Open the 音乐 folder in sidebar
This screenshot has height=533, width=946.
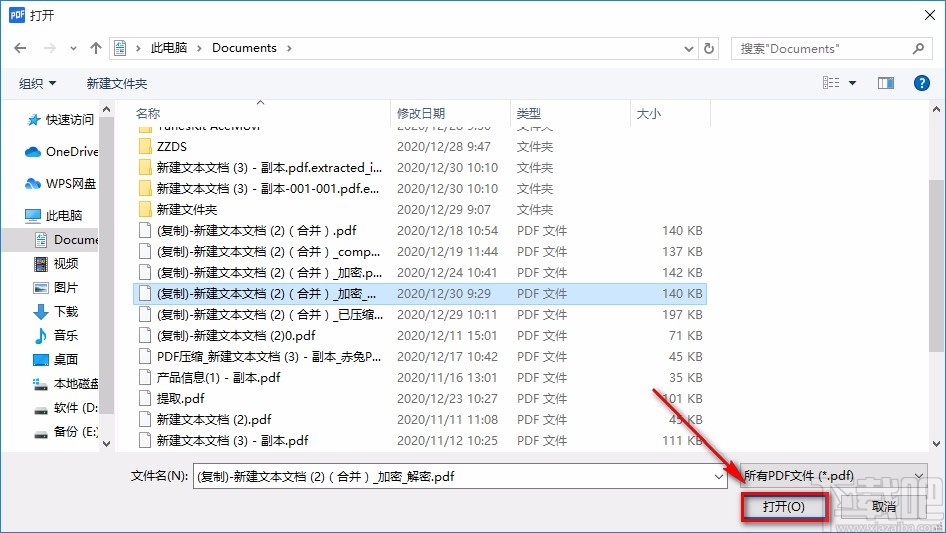click(x=56, y=335)
